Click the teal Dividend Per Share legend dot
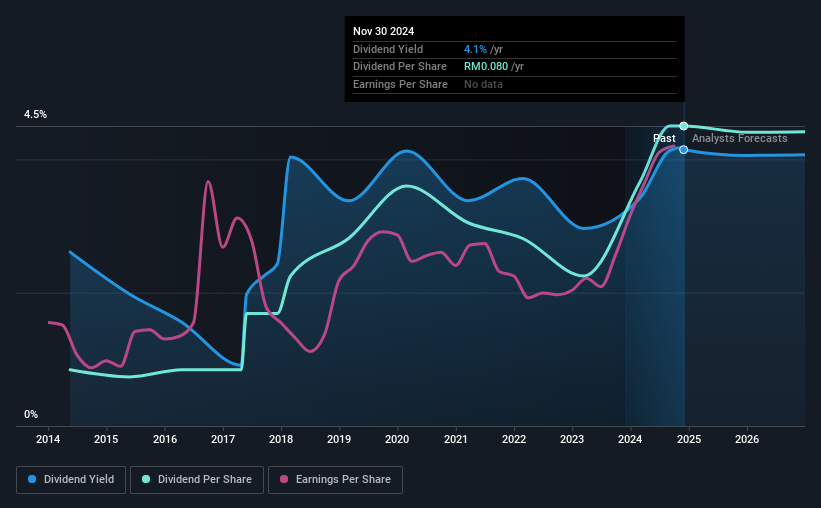 [146, 479]
